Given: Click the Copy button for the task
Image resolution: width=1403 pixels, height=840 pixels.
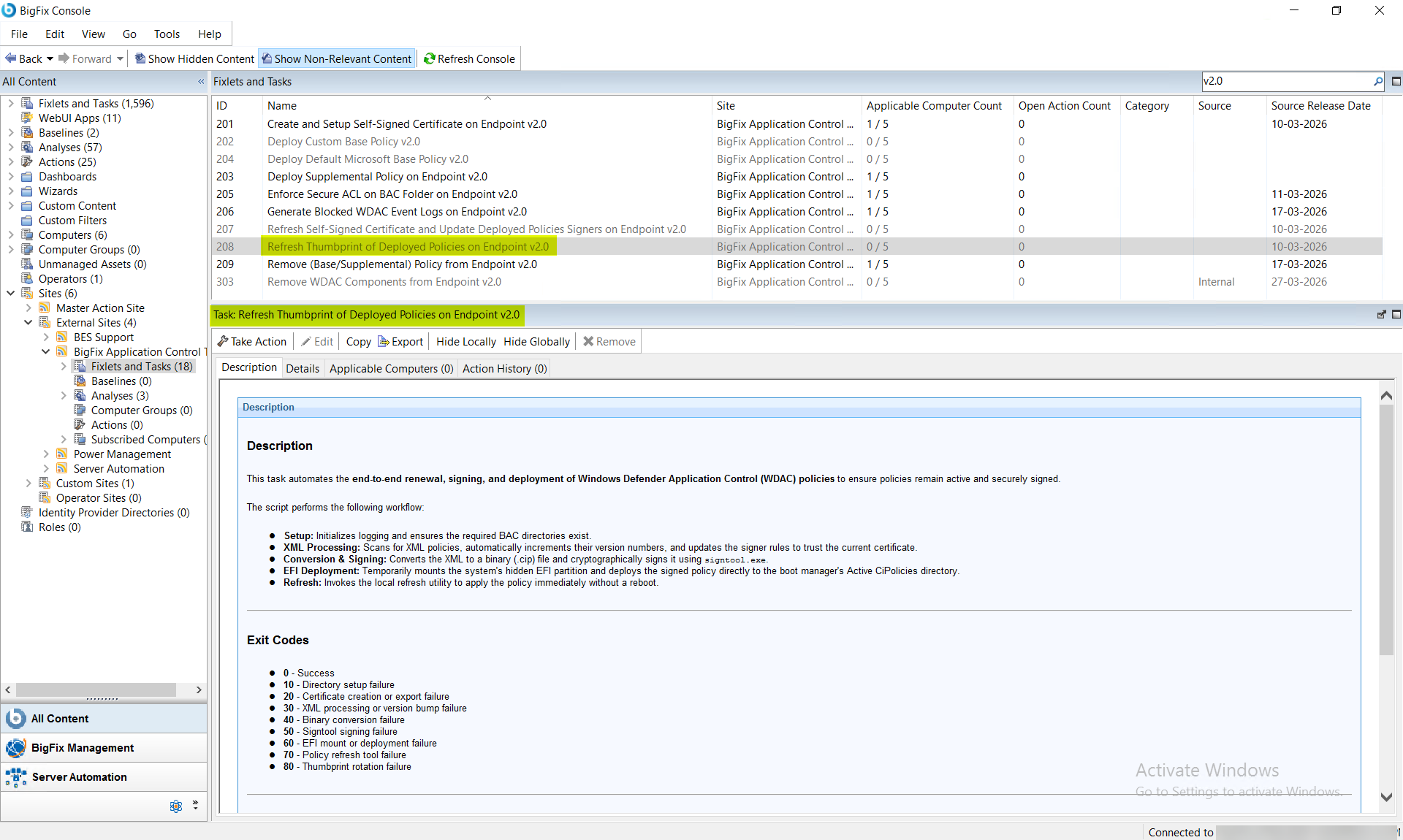Looking at the screenshot, I should point(357,341).
